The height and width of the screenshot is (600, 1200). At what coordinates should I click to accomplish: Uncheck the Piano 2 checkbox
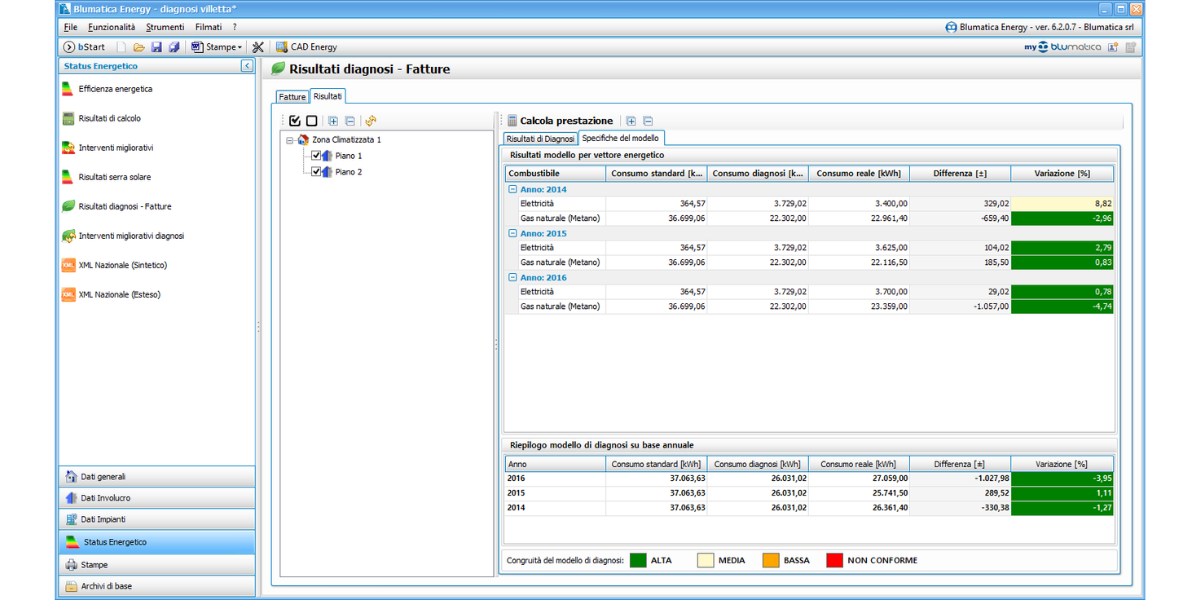coord(316,172)
